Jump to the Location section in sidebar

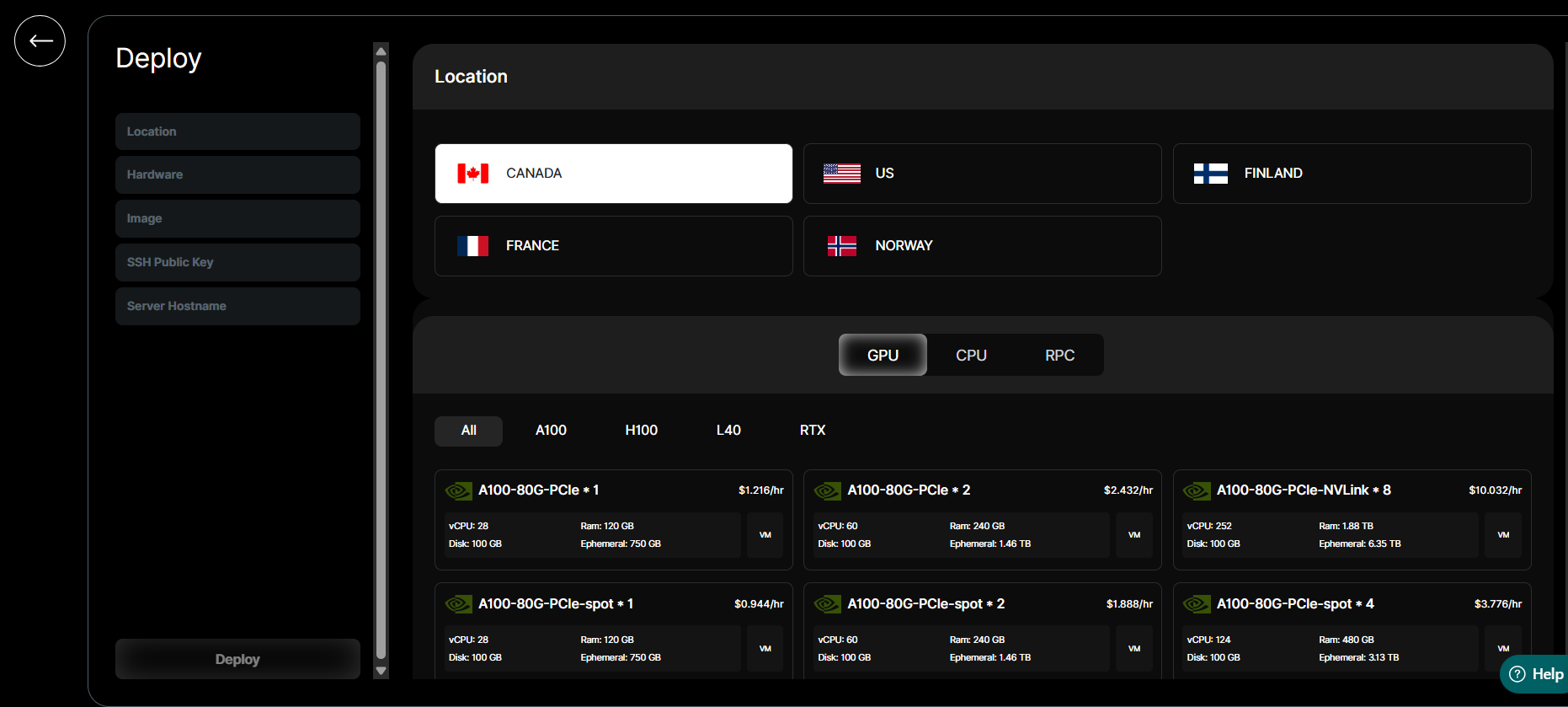(237, 131)
